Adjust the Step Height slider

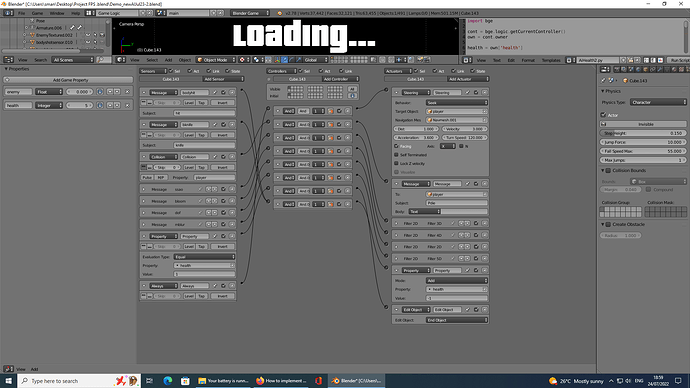pyautogui.click(x=643, y=133)
